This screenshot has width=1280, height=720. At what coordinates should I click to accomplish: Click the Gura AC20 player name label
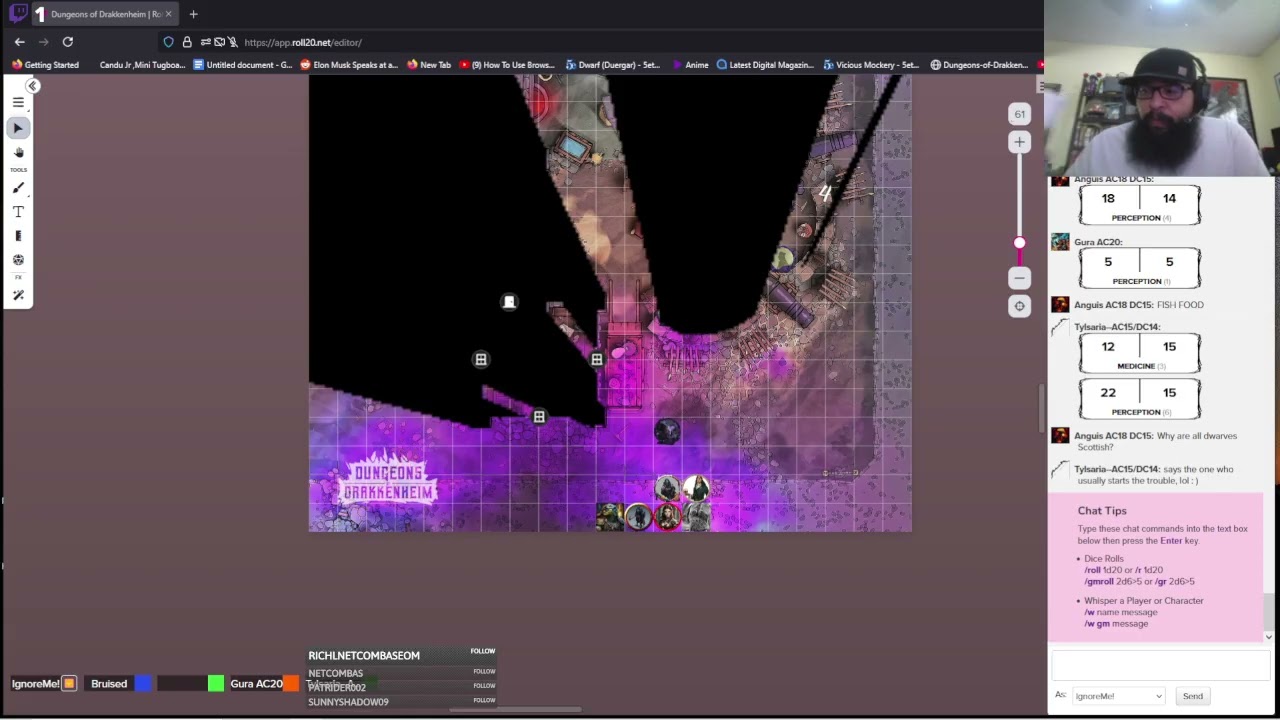[256, 684]
